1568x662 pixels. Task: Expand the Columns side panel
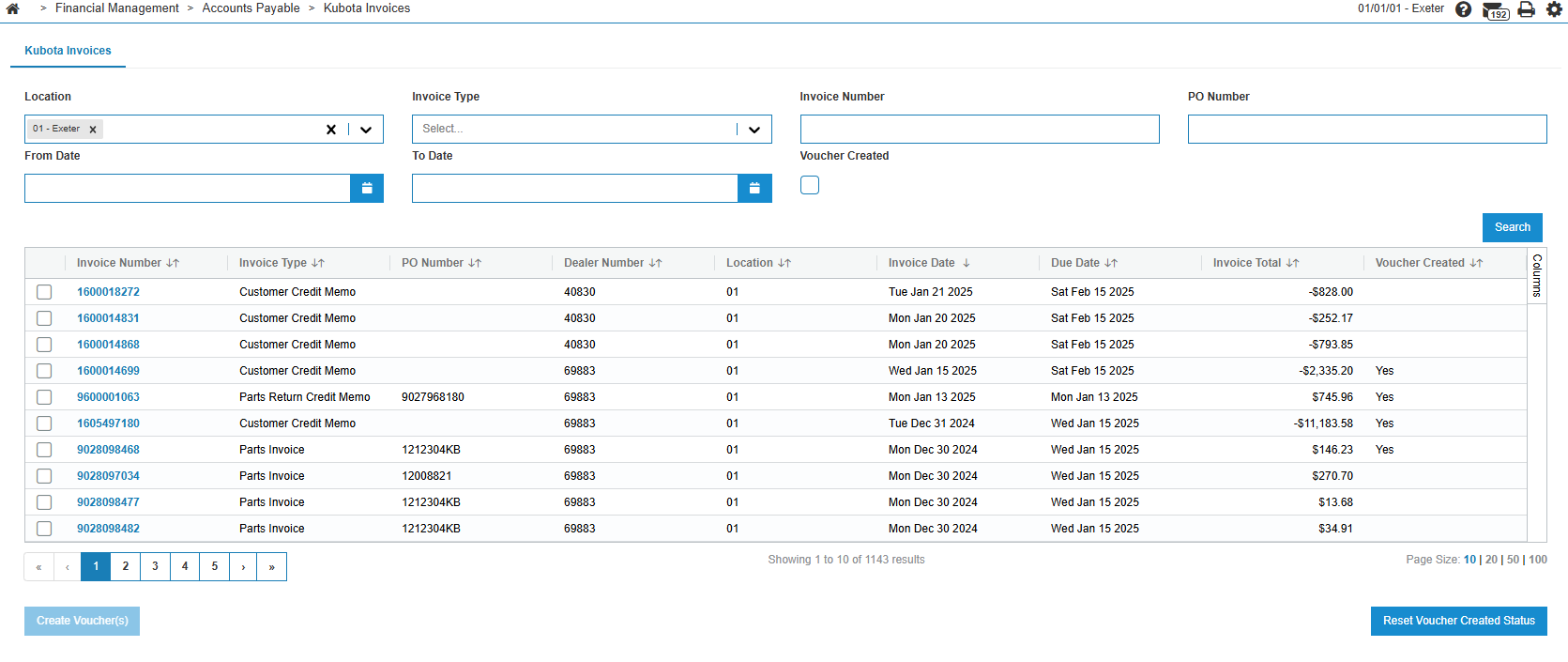pos(1537,275)
